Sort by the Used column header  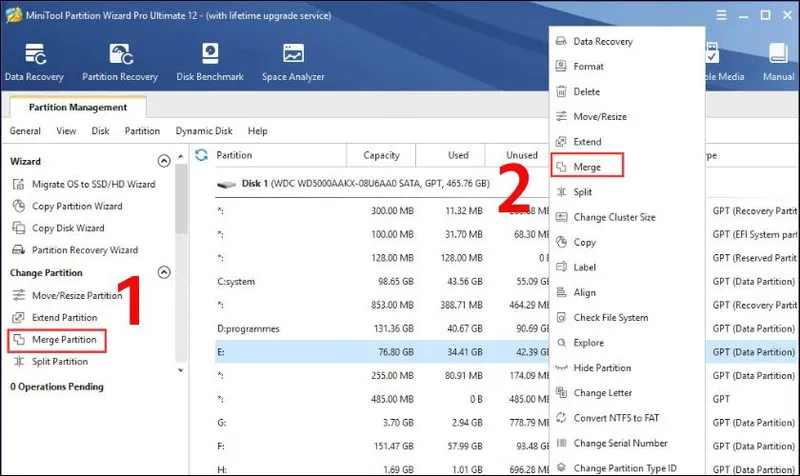point(451,155)
